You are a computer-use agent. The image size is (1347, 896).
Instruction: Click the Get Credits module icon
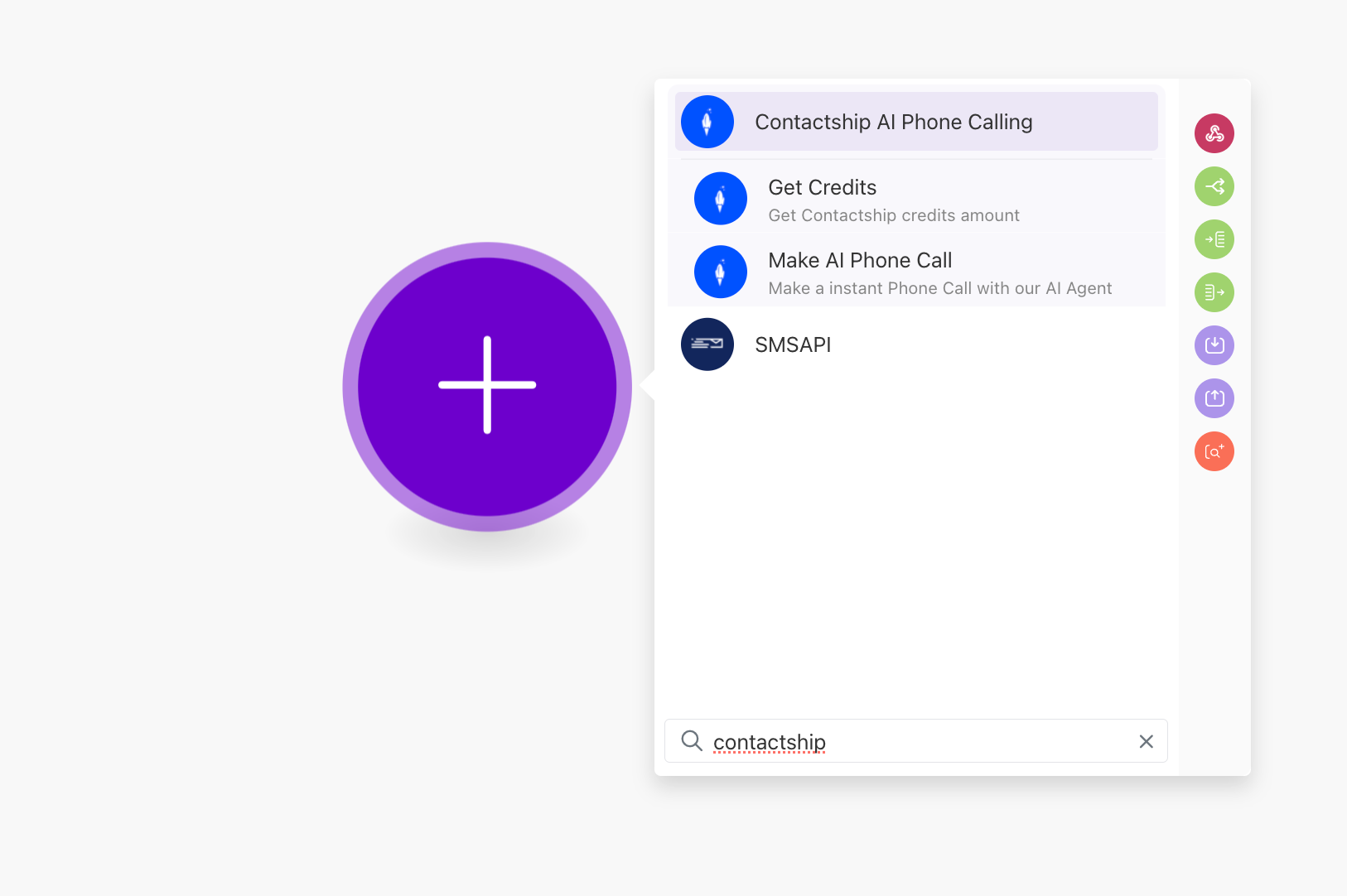721,199
